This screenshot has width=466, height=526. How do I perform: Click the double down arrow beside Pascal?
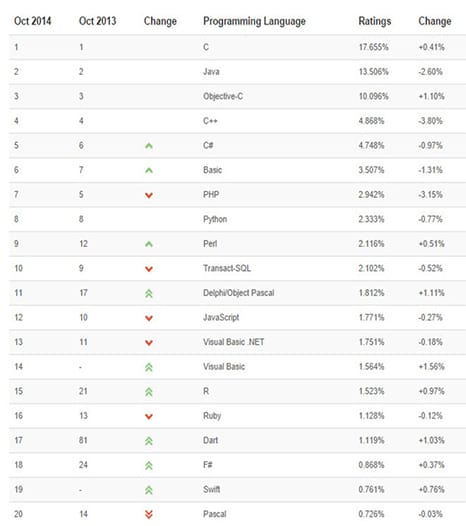click(149, 514)
